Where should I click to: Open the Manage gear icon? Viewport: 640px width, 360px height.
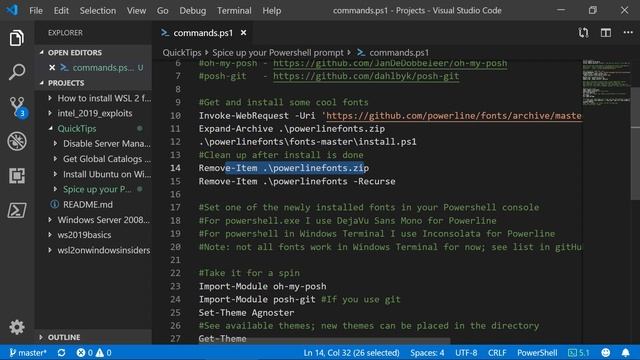[17, 327]
